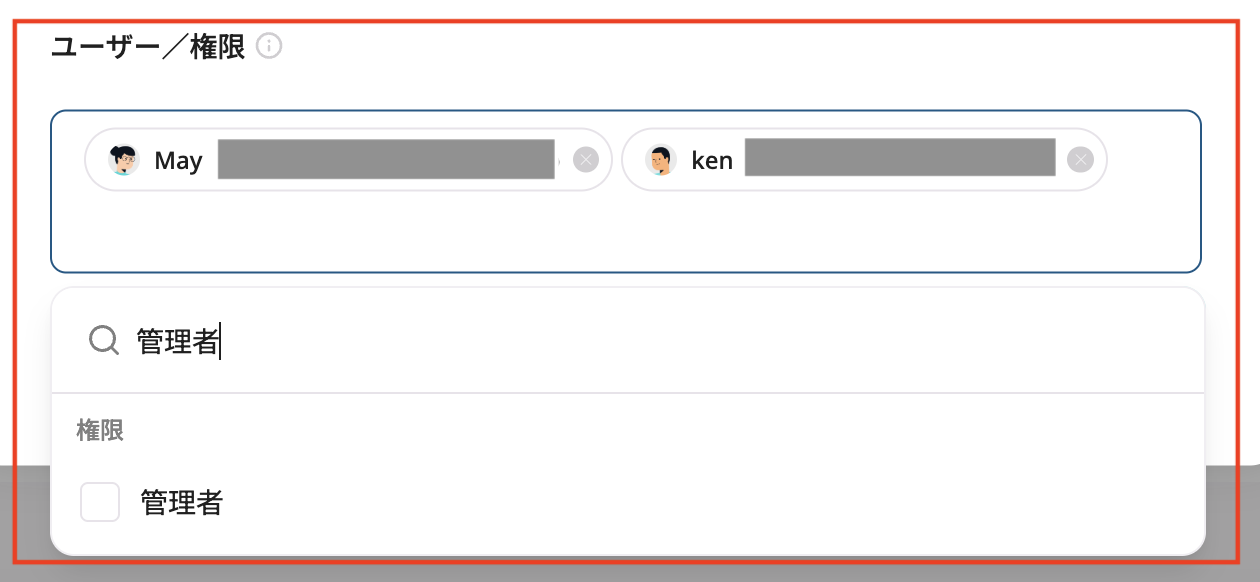Remove the ken user chip
Image resolution: width=1260 pixels, height=582 pixels.
1080,160
